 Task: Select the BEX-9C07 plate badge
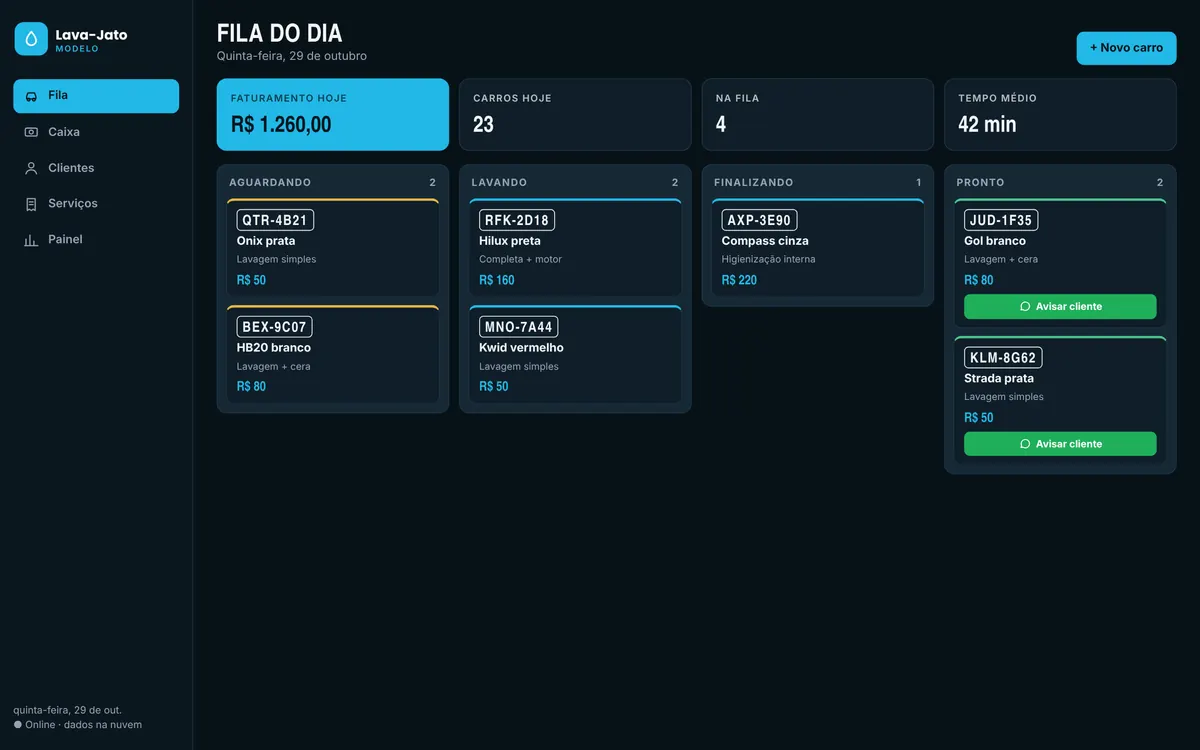(274, 327)
